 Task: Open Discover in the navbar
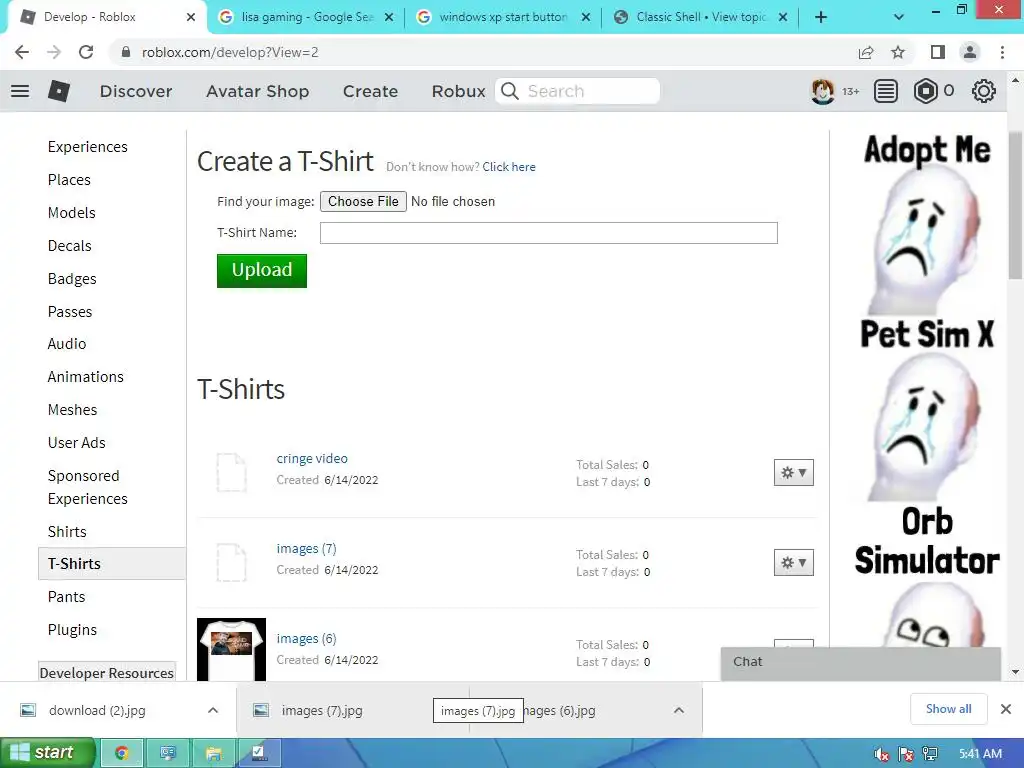(136, 91)
